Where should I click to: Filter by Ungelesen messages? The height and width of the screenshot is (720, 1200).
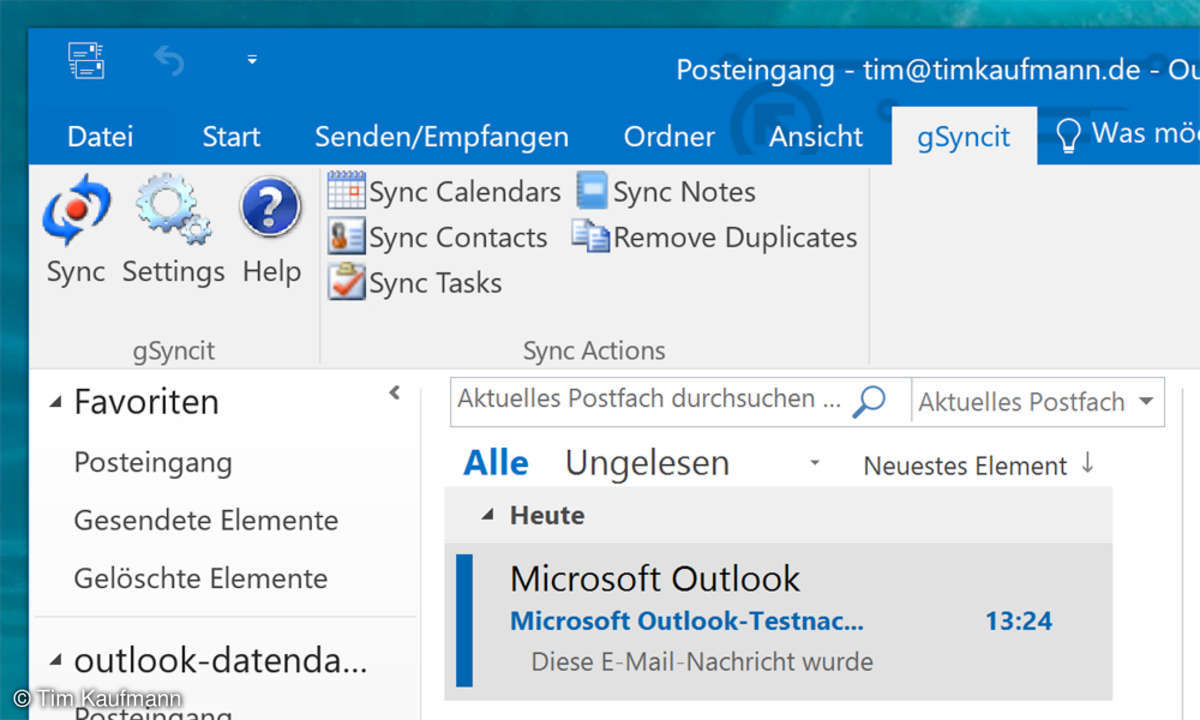click(647, 463)
